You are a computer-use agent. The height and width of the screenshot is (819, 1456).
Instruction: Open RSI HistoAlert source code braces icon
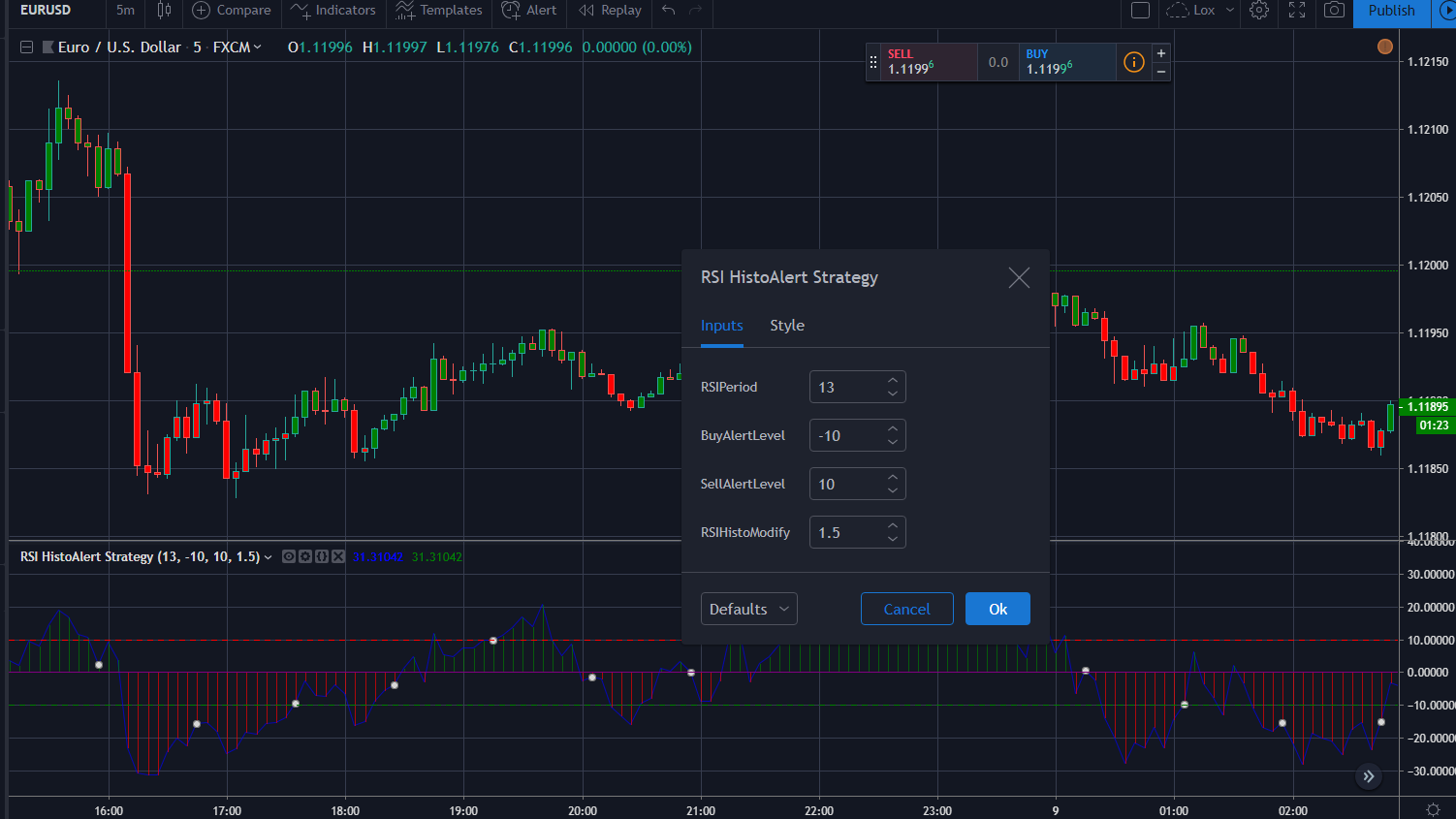[322, 556]
